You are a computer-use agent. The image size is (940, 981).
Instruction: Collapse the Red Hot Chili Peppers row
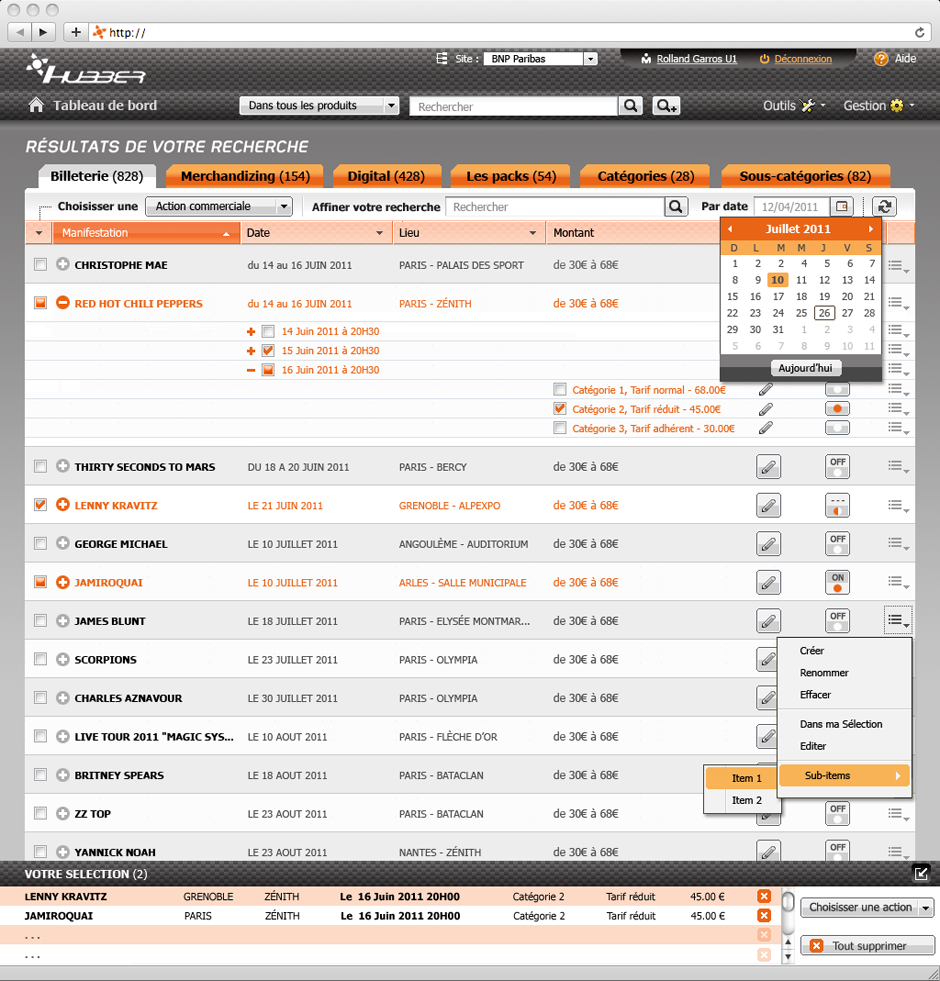pos(63,303)
